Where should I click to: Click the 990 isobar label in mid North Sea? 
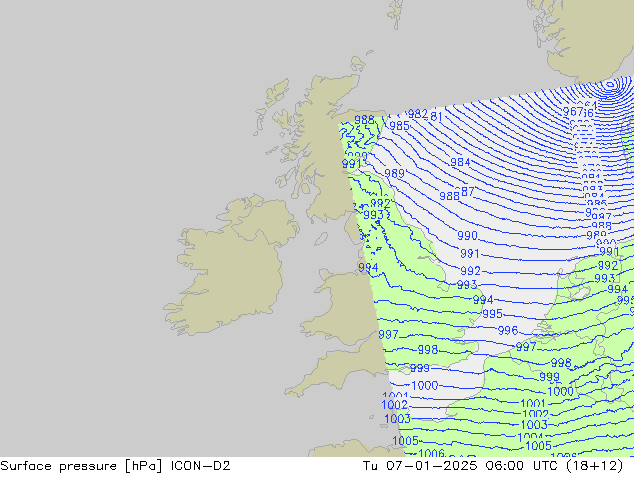[467, 235]
